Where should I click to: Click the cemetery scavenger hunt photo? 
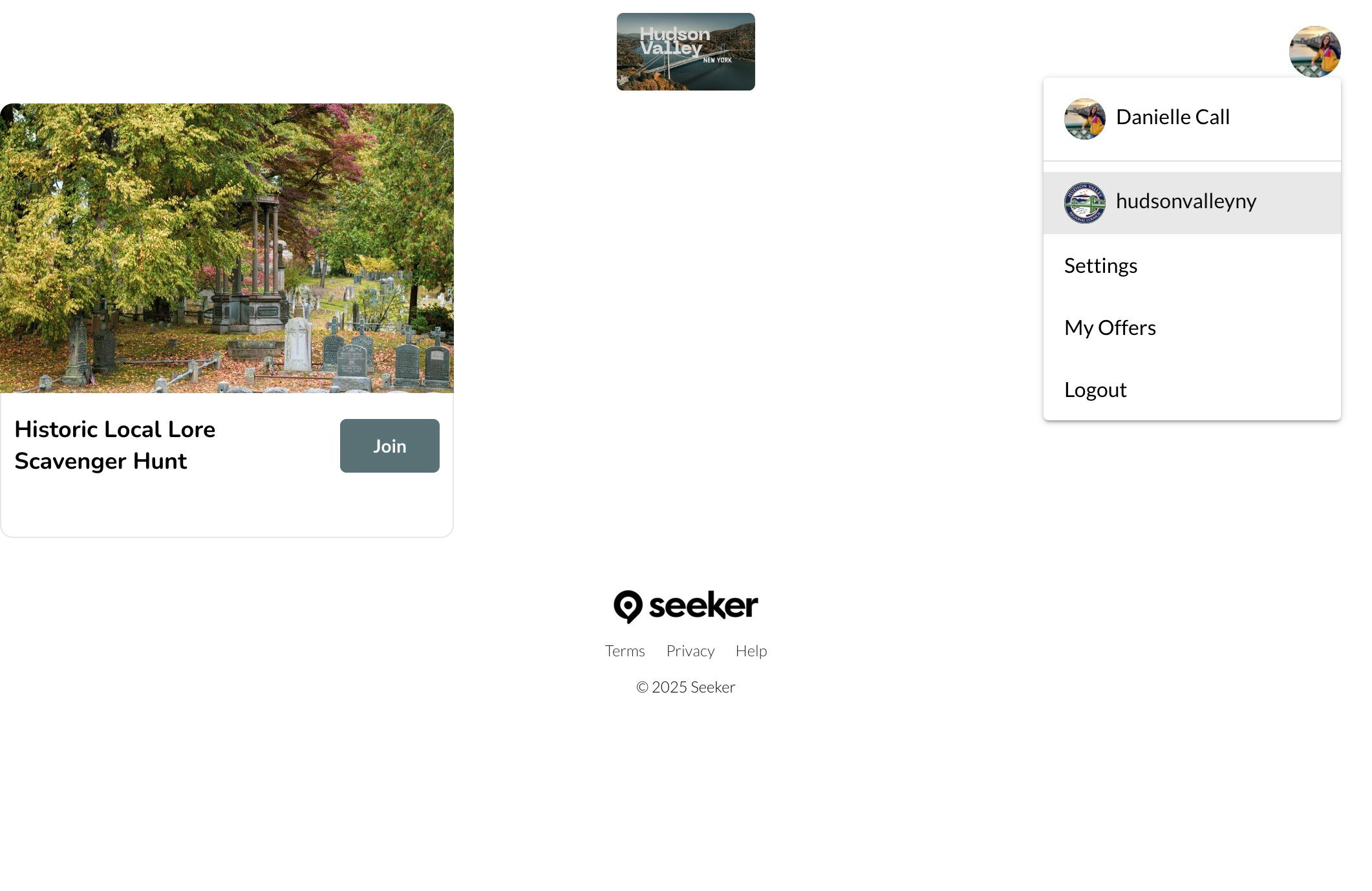(227, 248)
